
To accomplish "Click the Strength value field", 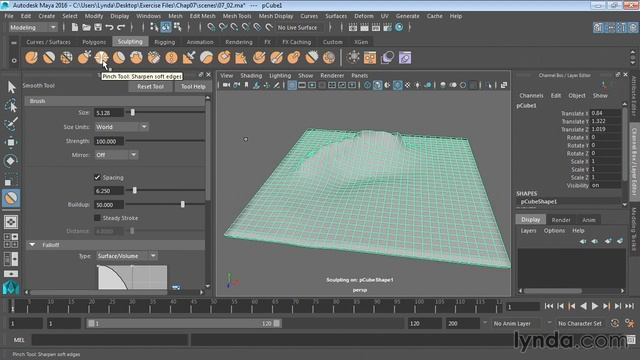I will [x=109, y=141].
